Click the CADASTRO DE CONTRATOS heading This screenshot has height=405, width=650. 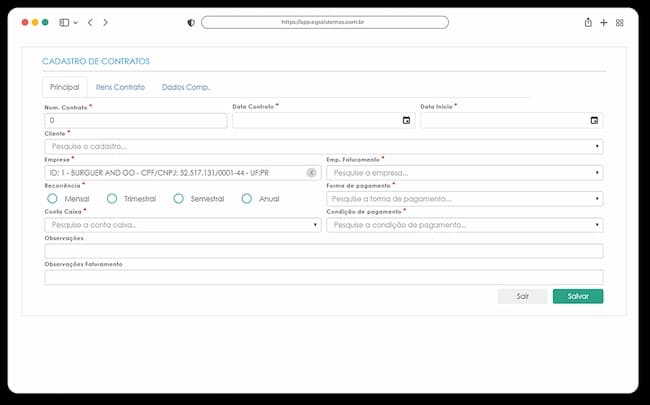96,61
